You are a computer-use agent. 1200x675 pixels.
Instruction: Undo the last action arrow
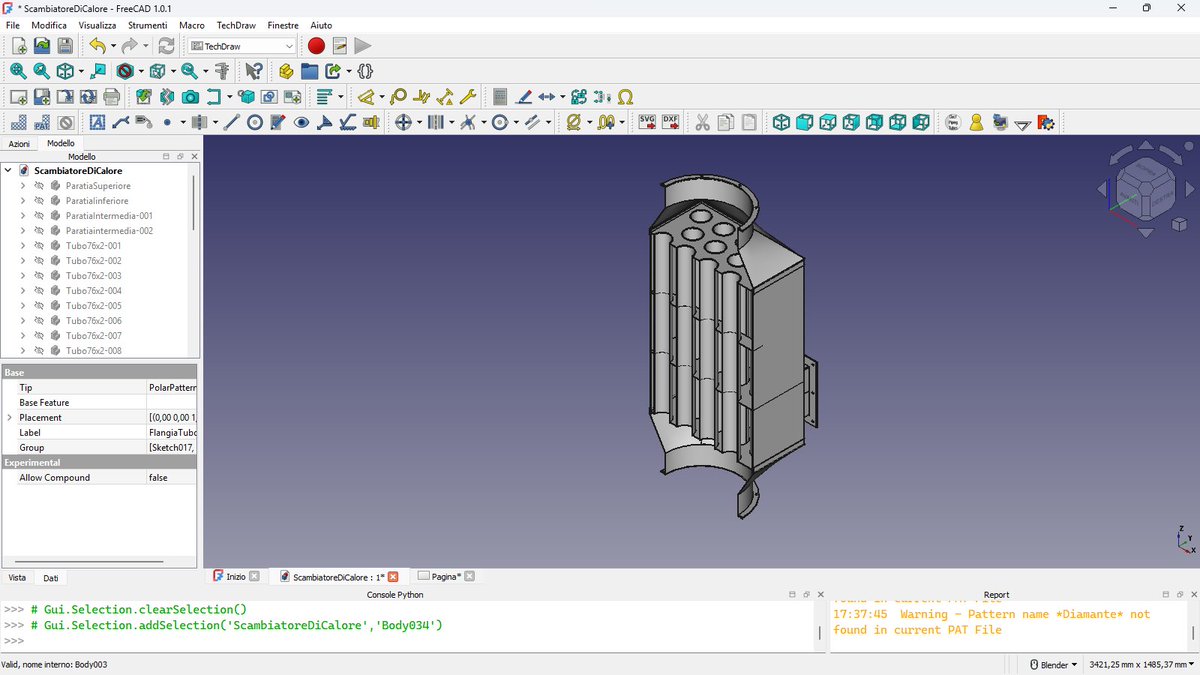(97, 46)
